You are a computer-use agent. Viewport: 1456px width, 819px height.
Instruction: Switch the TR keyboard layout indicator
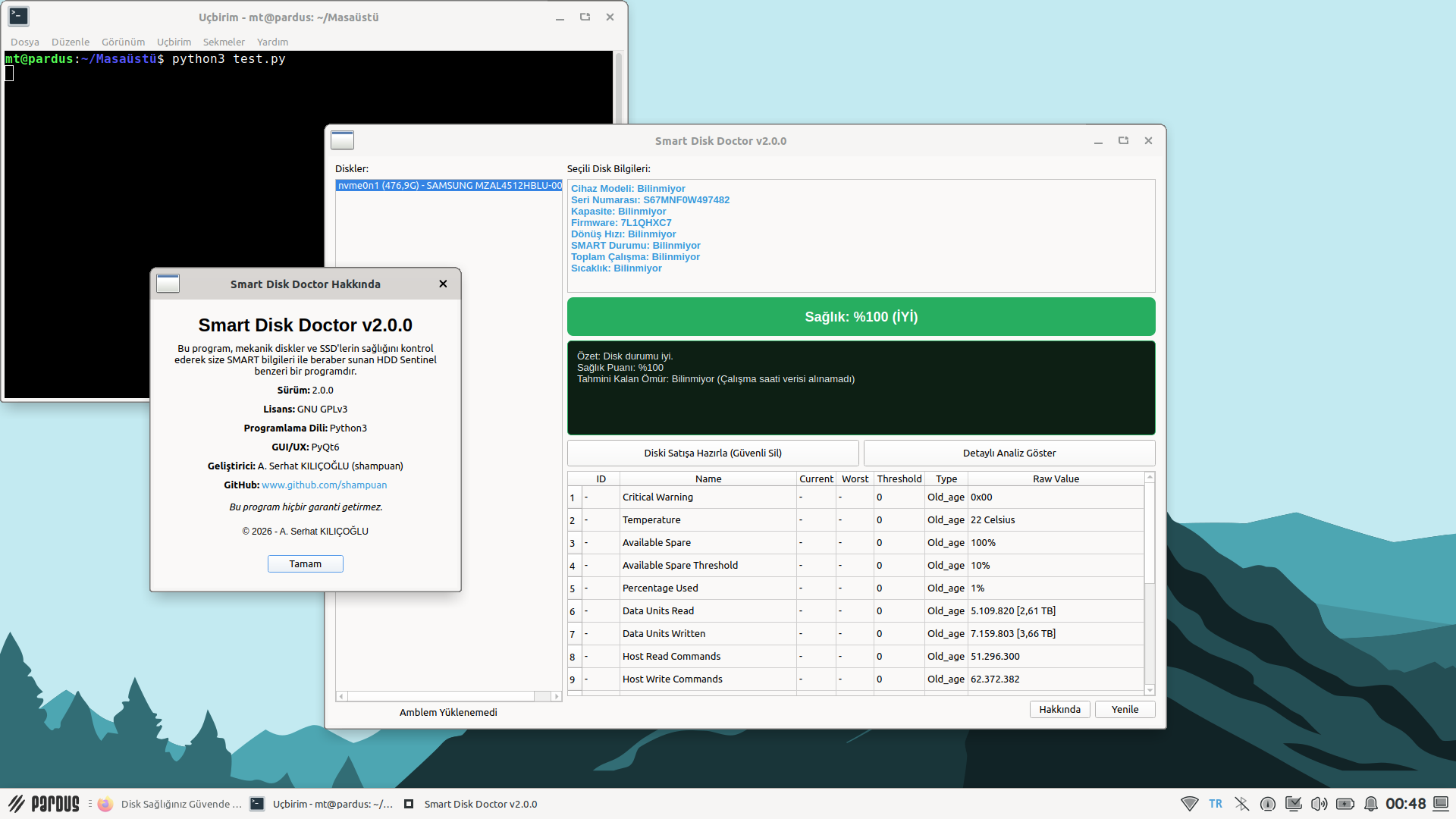point(1216,804)
